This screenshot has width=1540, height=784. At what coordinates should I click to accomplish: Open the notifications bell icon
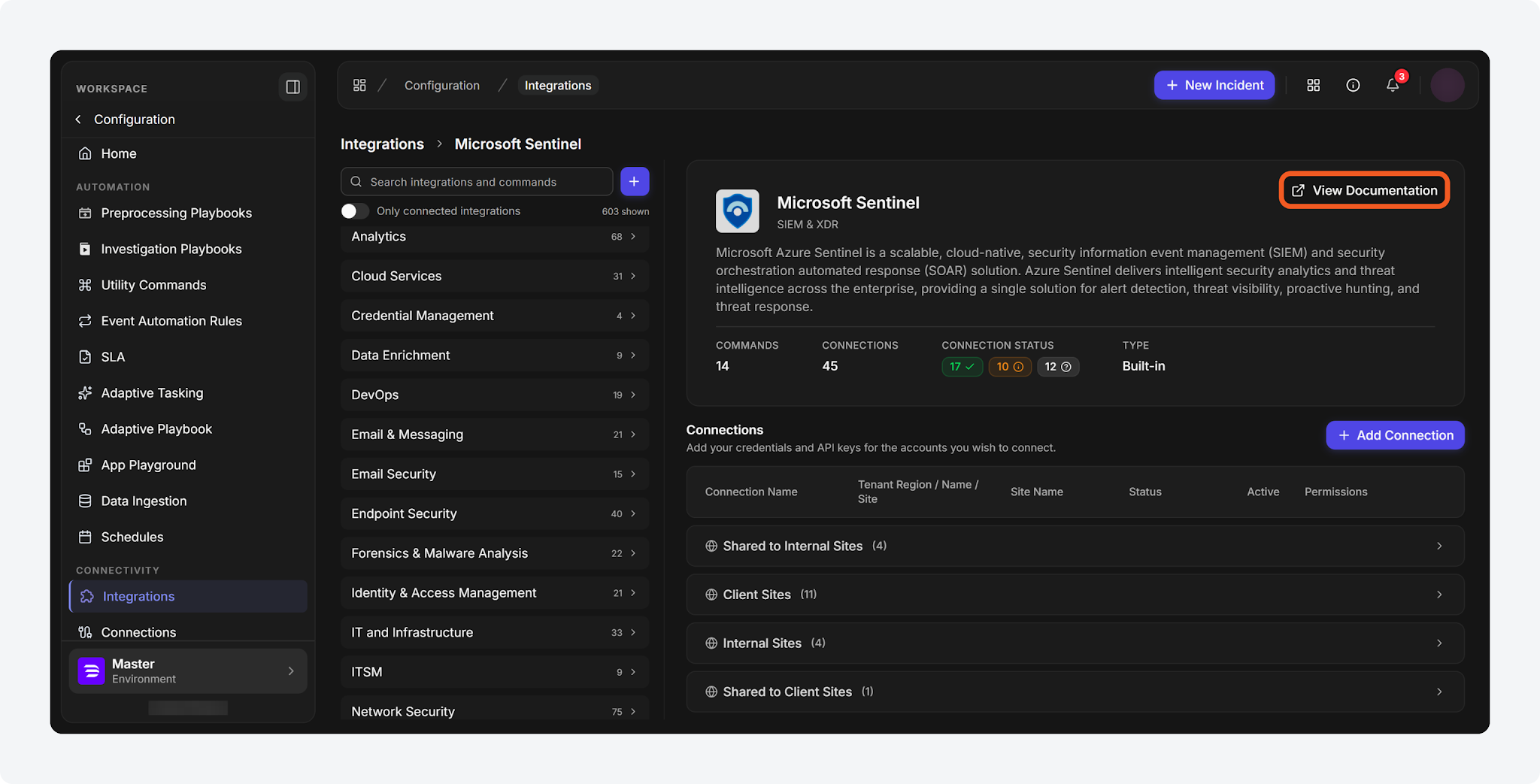pos(1393,85)
